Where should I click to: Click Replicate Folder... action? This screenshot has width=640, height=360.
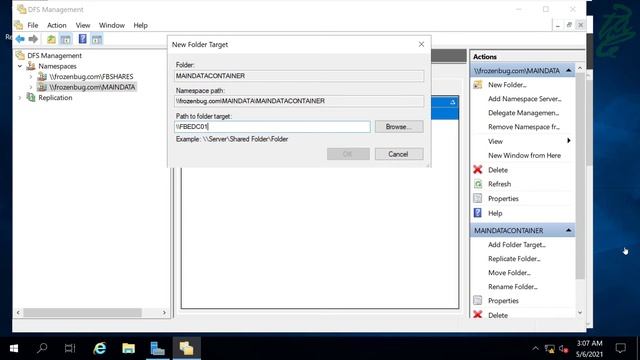coord(514,259)
